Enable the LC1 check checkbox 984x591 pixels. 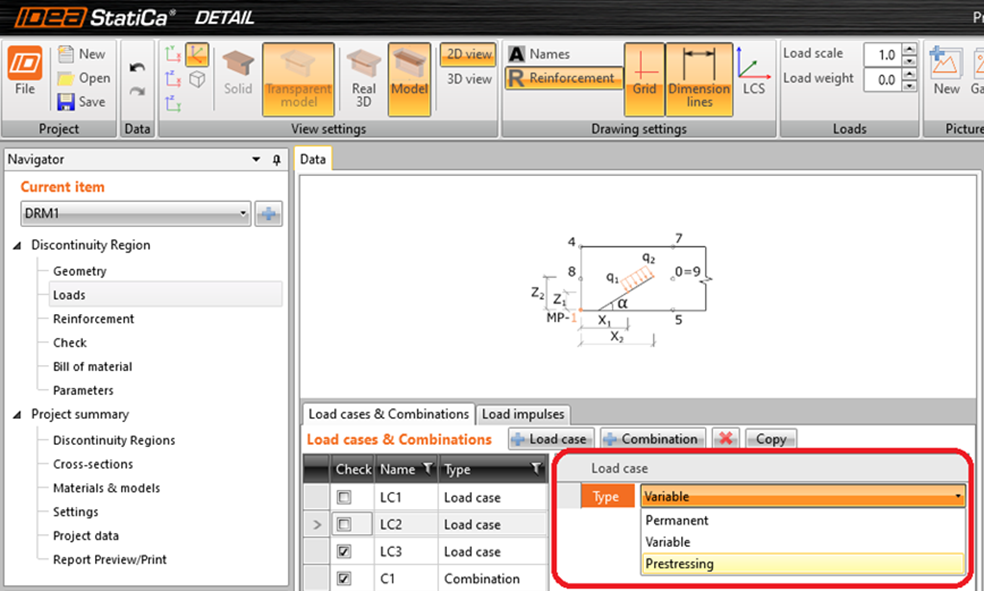[x=344, y=498]
